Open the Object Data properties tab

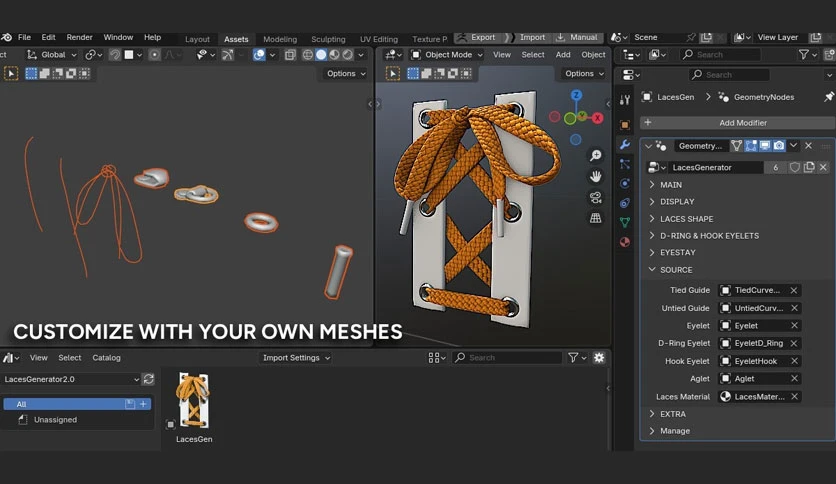pyautogui.click(x=625, y=222)
